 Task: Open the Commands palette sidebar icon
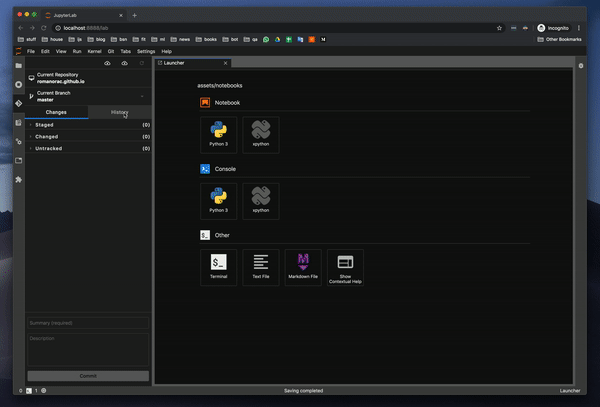point(18,122)
